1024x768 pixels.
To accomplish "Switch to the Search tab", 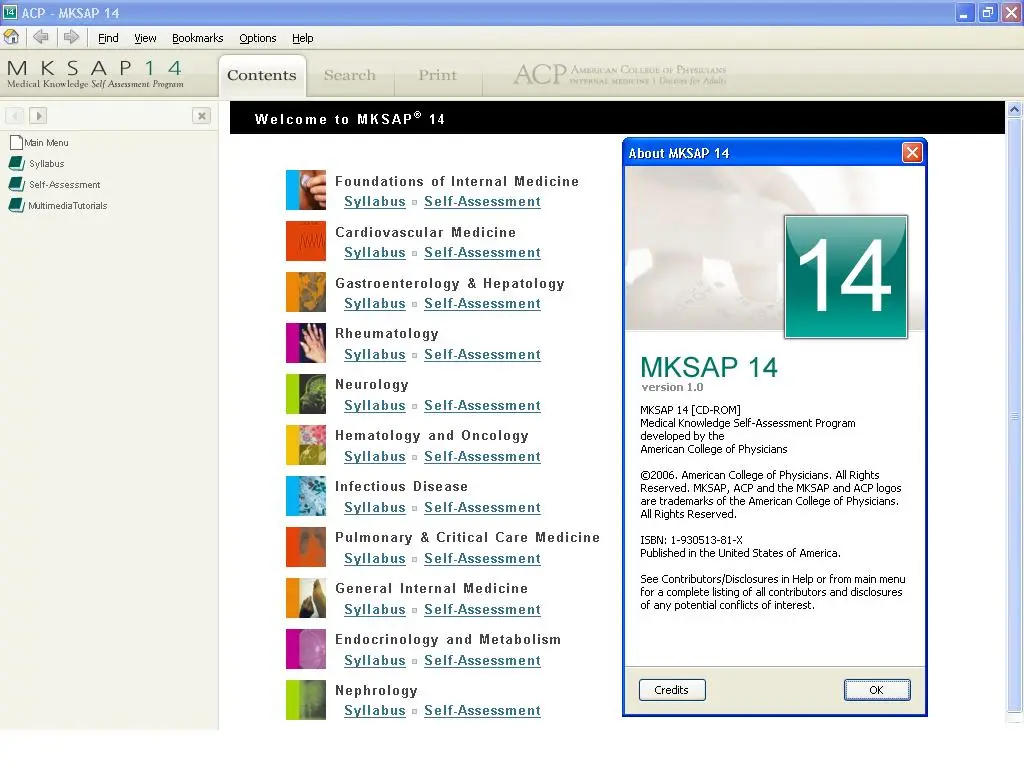I will [350, 75].
